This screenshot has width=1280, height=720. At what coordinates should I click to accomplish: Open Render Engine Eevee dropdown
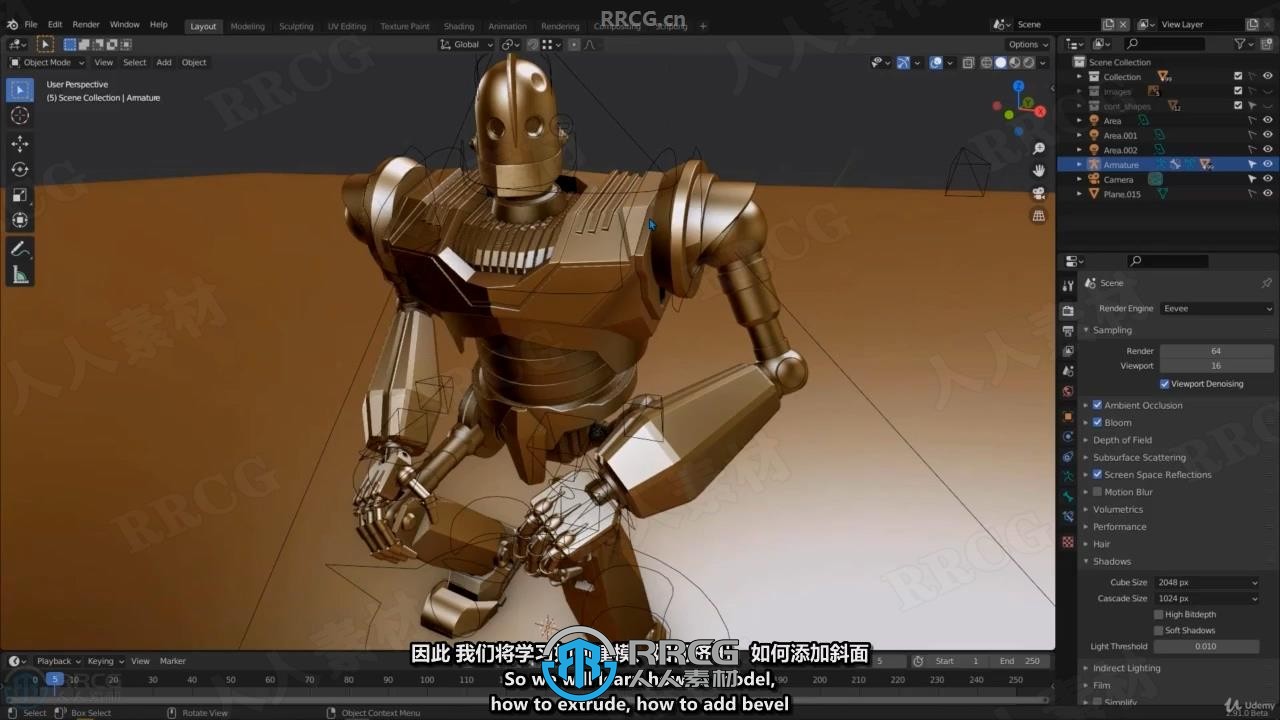1217,308
